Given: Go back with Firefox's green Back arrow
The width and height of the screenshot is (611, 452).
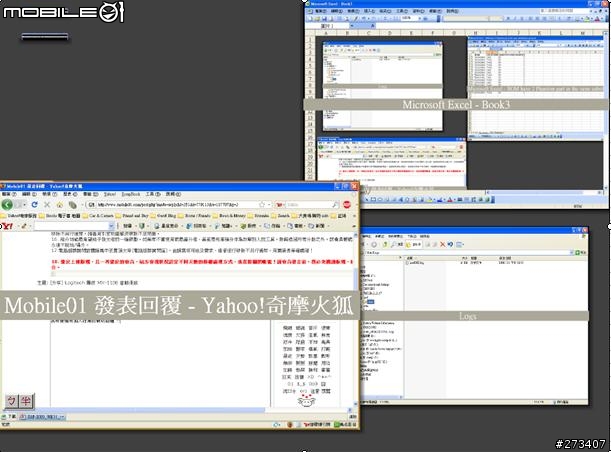Looking at the screenshot, I should coord(7,205).
